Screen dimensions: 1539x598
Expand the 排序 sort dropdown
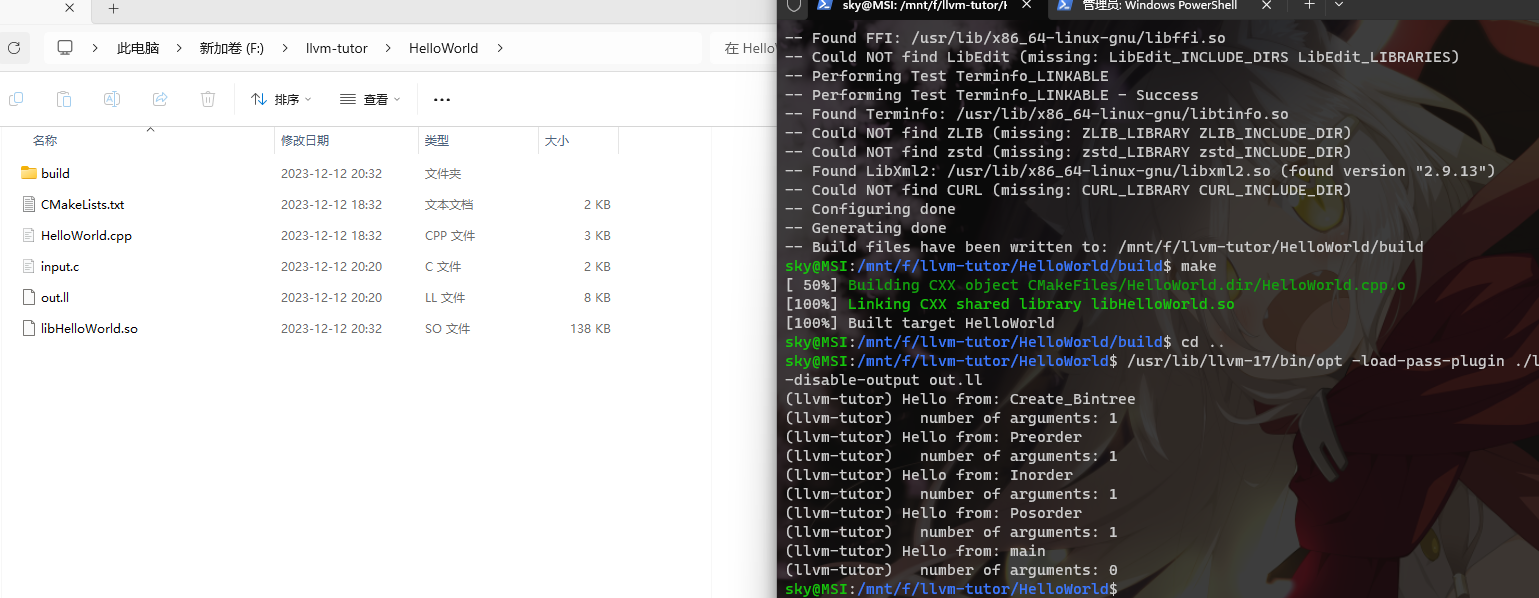(x=281, y=99)
